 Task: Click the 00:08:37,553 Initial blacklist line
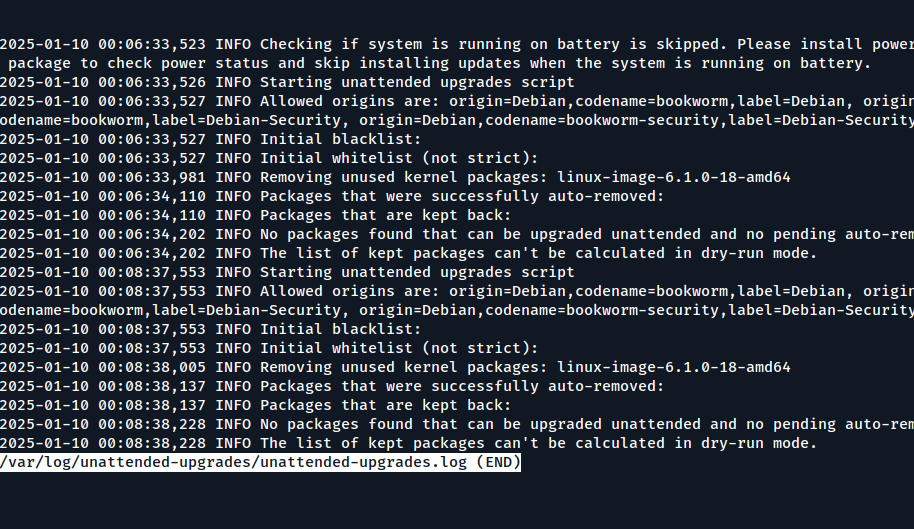(211, 329)
